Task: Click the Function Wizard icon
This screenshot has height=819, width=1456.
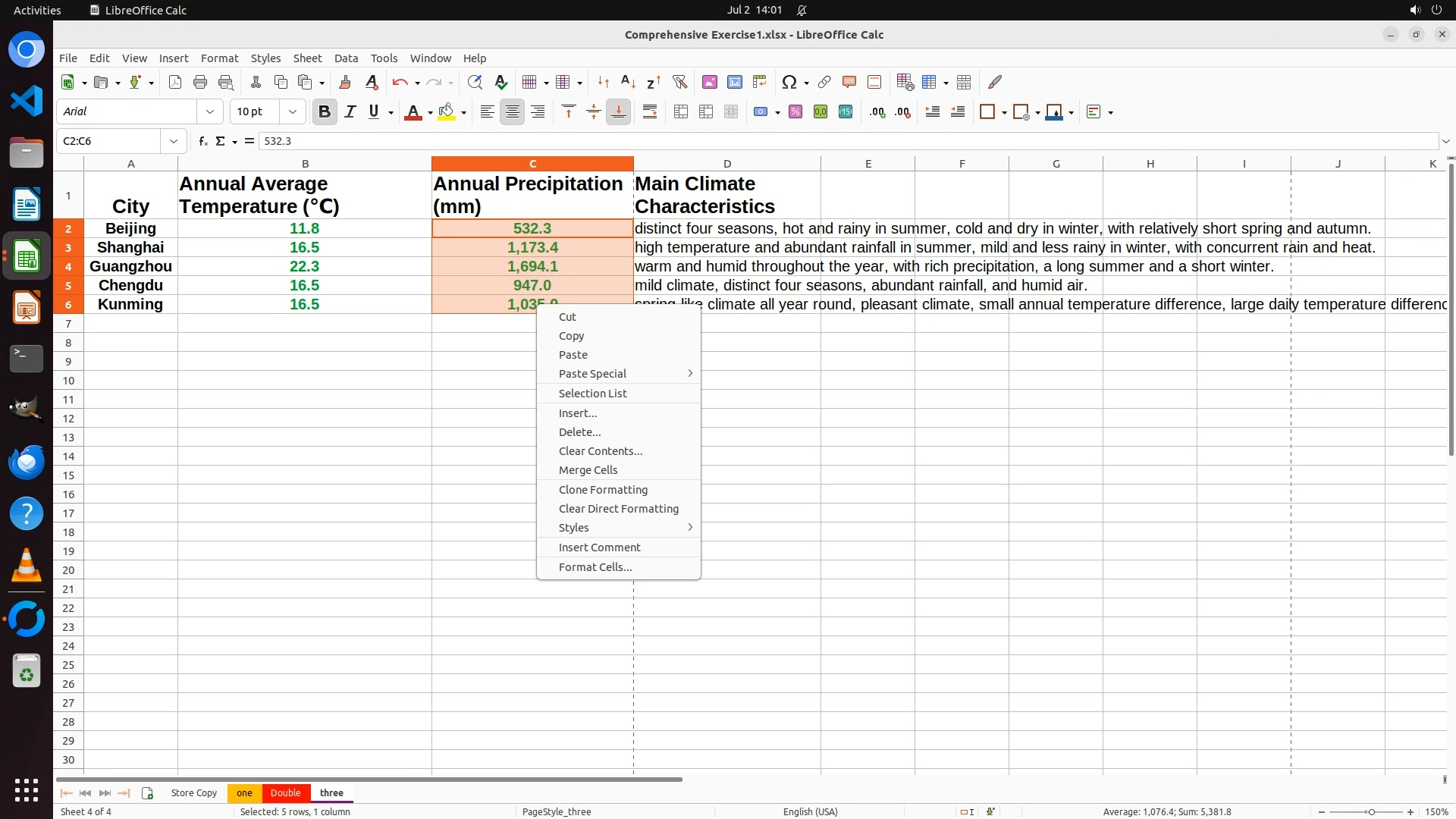Action: point(202,141)
